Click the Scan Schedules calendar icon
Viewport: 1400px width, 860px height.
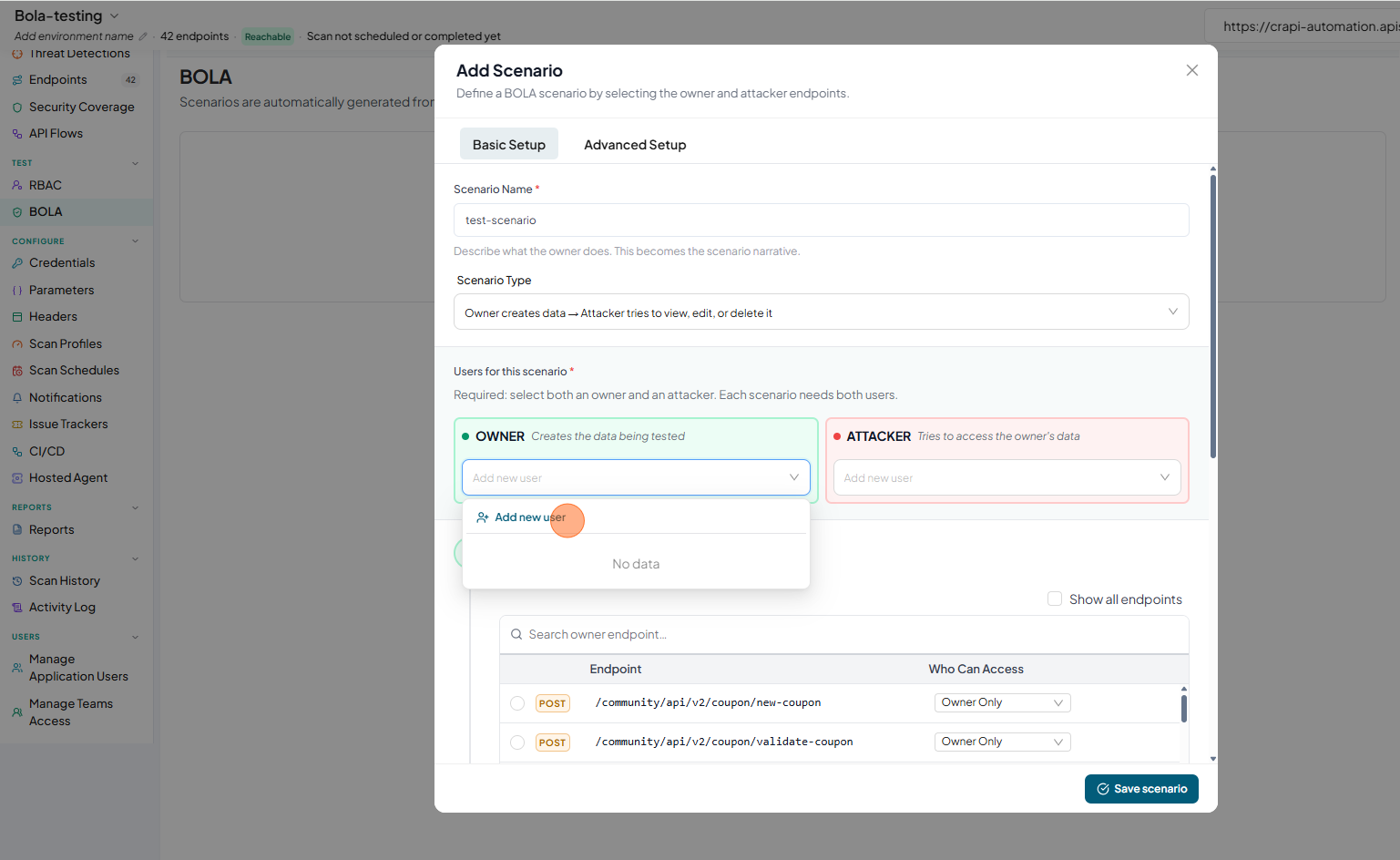(17, 371)
